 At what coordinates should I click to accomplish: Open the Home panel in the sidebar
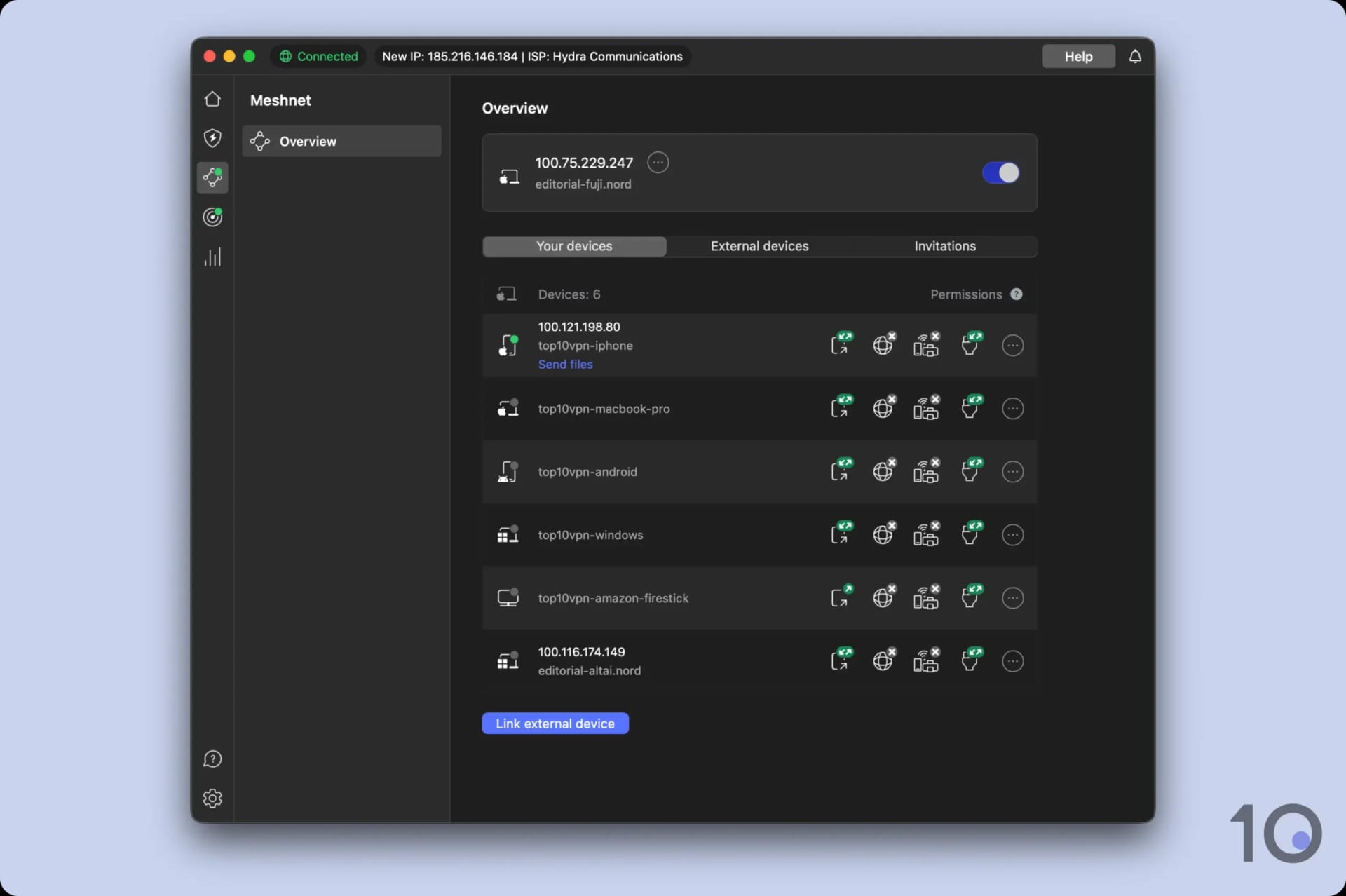pos(212,99)
